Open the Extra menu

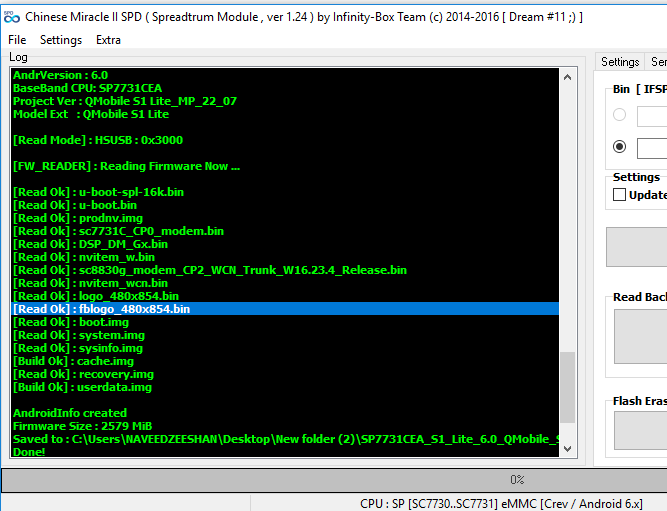click(108, 40)
